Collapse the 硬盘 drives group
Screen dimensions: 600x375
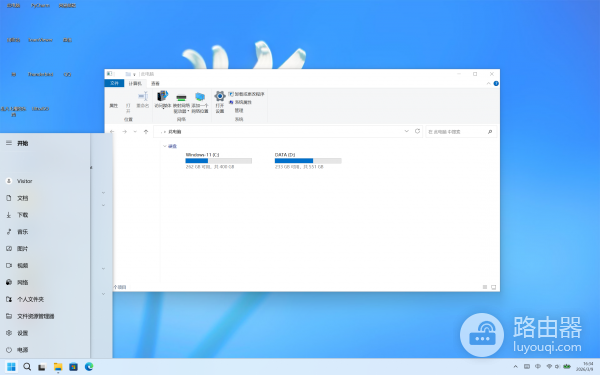coord(165,146)
